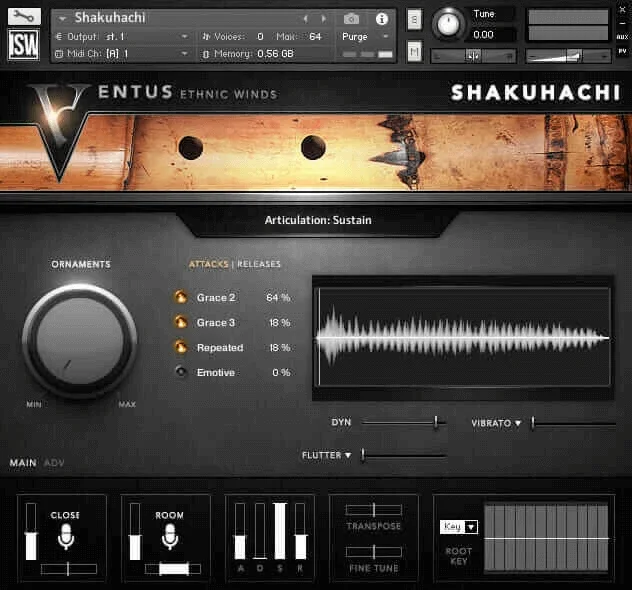Click the Grace 2 value 64 %

278,297
